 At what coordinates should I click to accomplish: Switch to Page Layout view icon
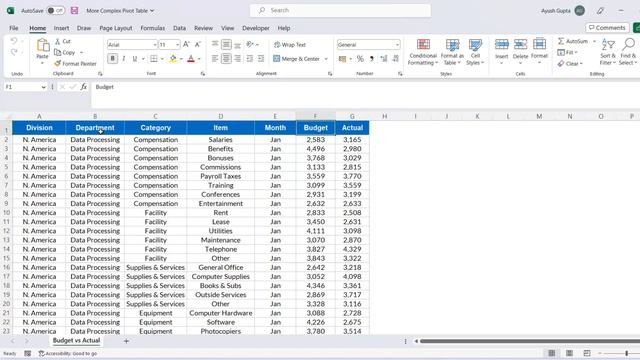click(569, 353)
